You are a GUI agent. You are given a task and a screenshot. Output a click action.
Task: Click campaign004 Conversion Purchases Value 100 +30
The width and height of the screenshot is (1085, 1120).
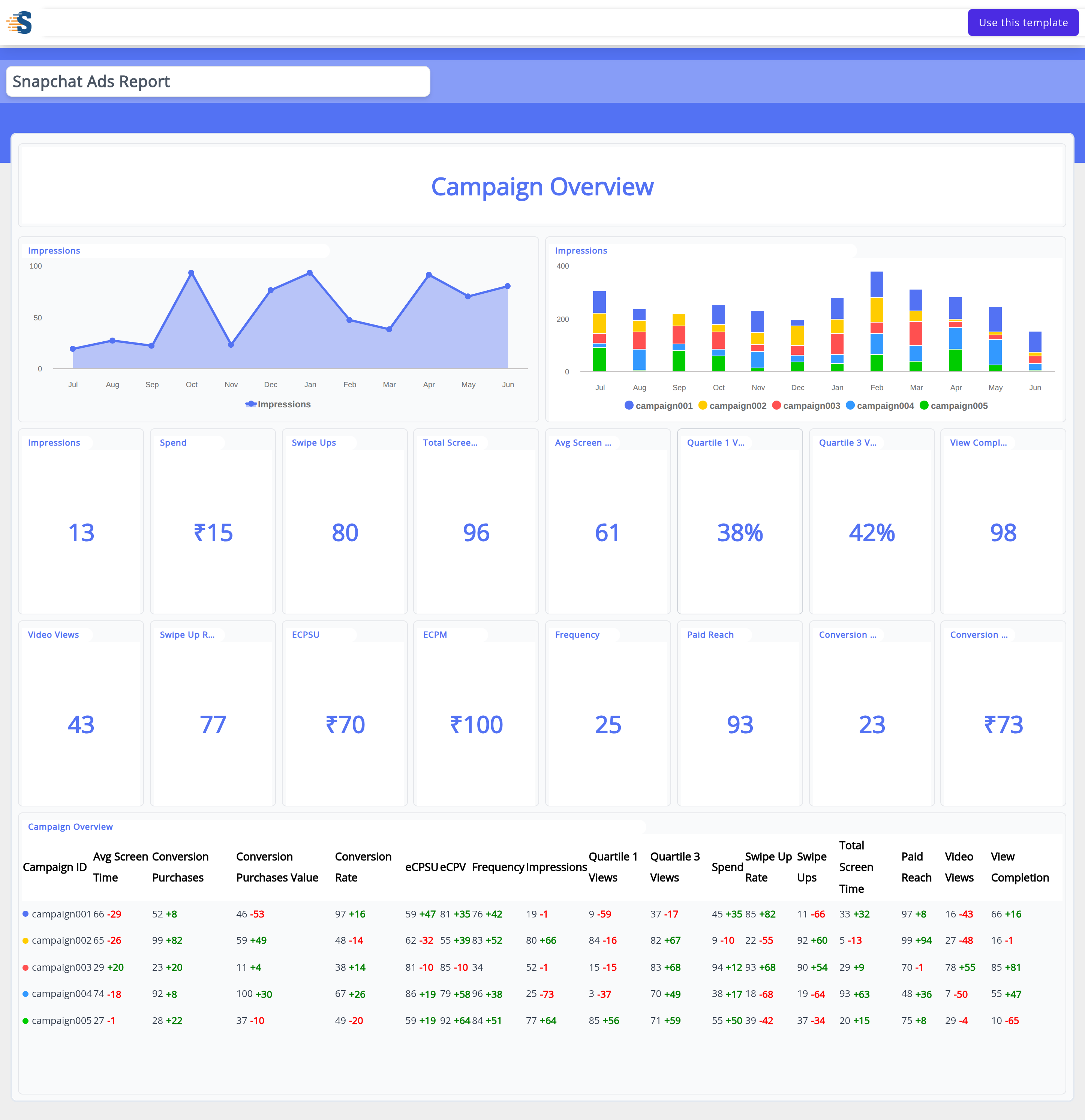tap(254, 994)
